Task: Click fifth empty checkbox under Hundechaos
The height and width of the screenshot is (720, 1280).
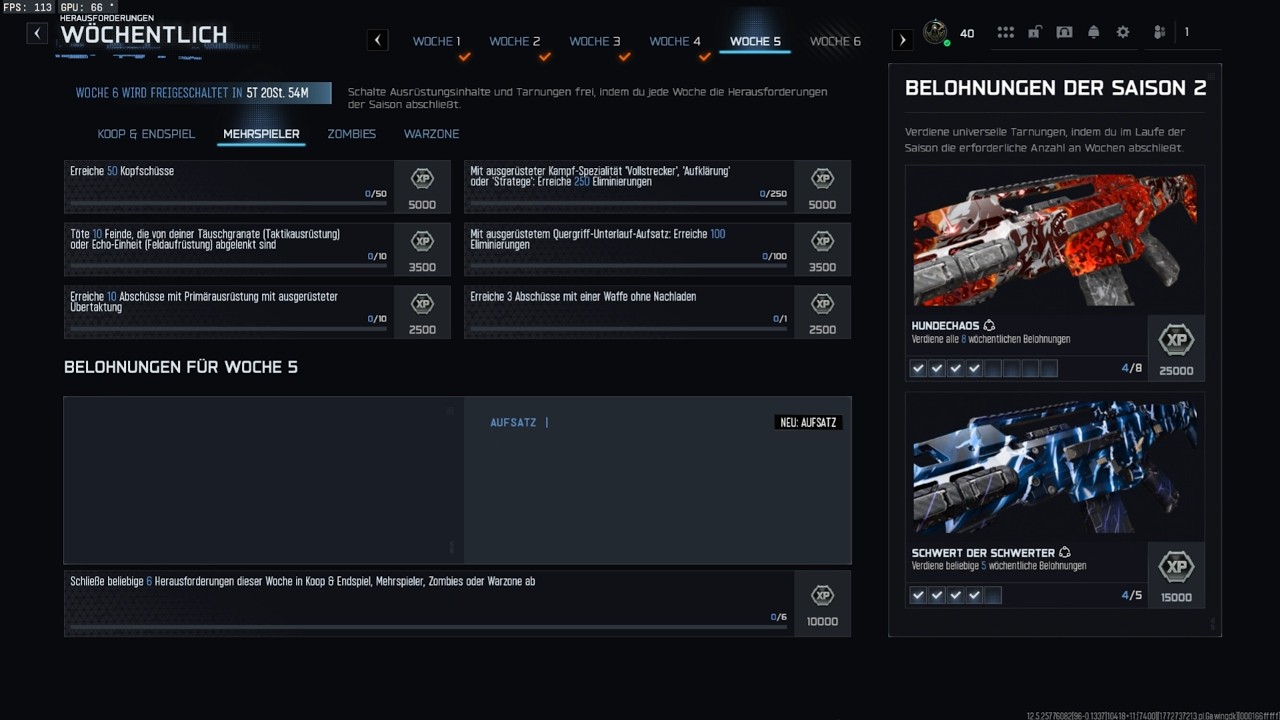Action: pos(993,369)
